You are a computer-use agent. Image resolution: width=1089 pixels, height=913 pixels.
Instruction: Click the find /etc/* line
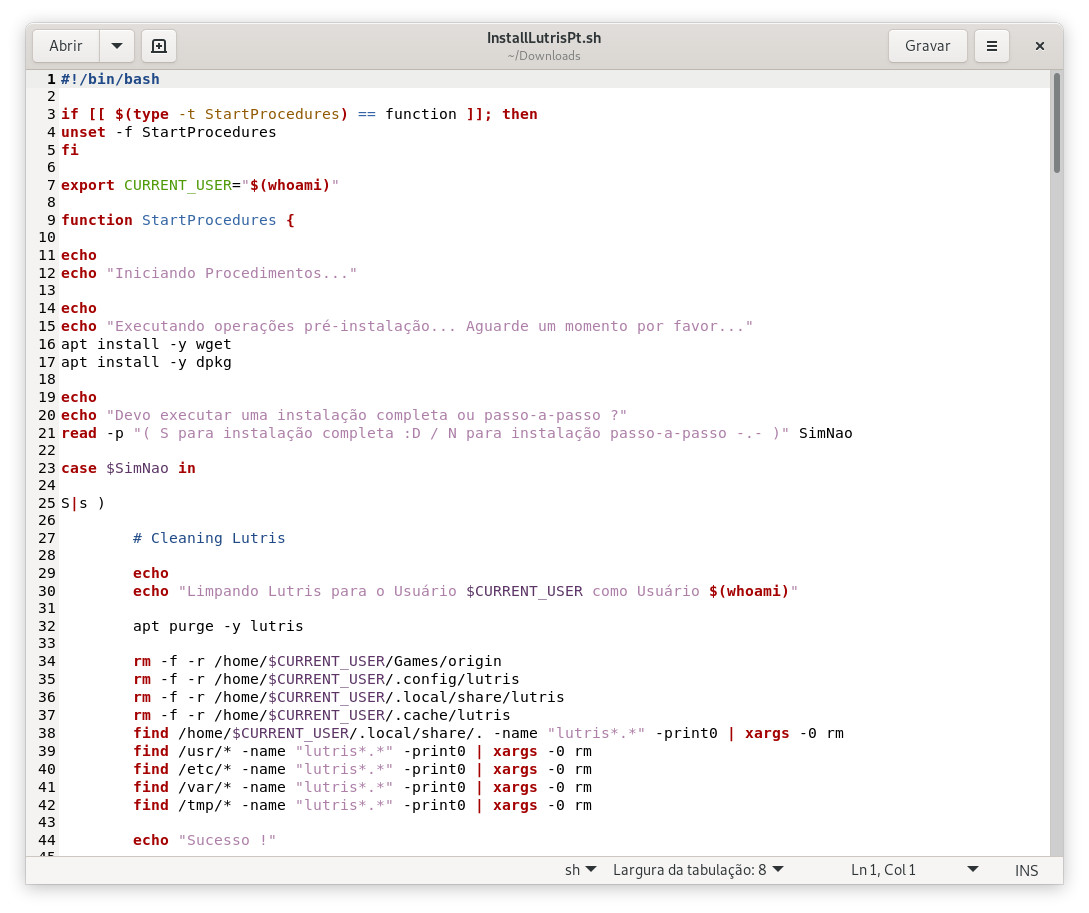(x=363, y=769)
